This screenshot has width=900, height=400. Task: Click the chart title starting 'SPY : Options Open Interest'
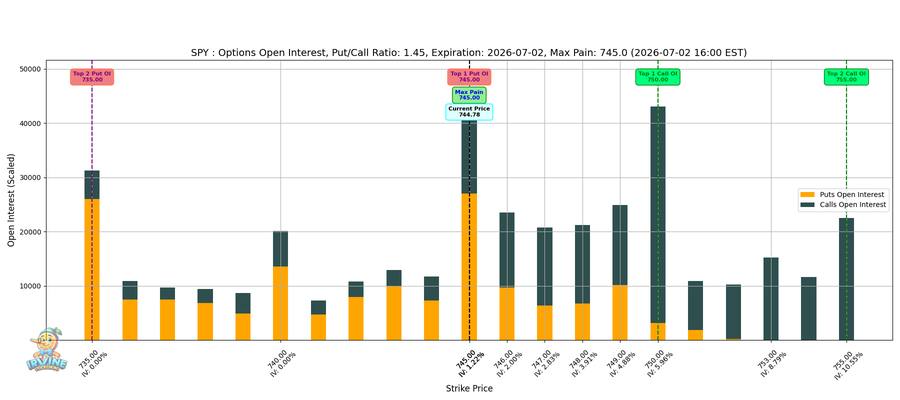coord(468,53)
